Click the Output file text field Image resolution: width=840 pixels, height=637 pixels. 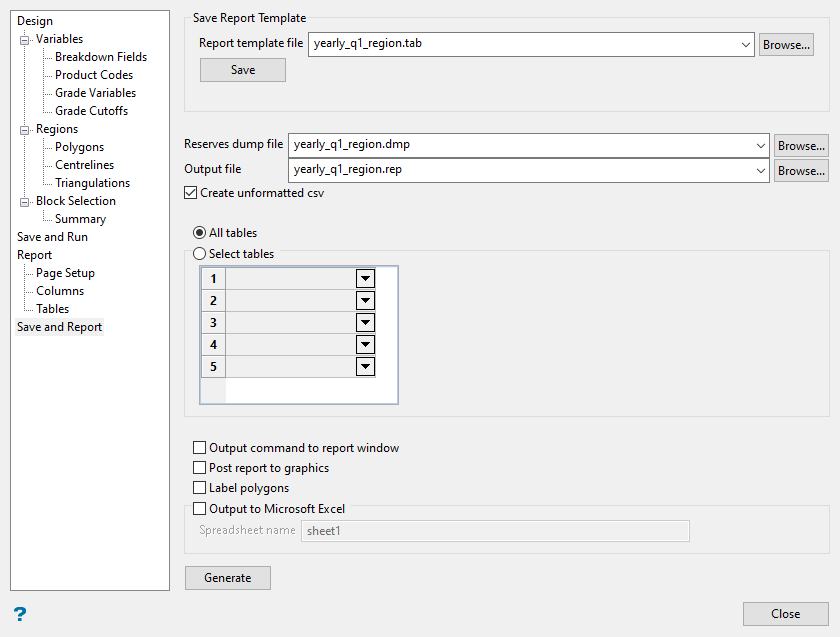(520, 170)
